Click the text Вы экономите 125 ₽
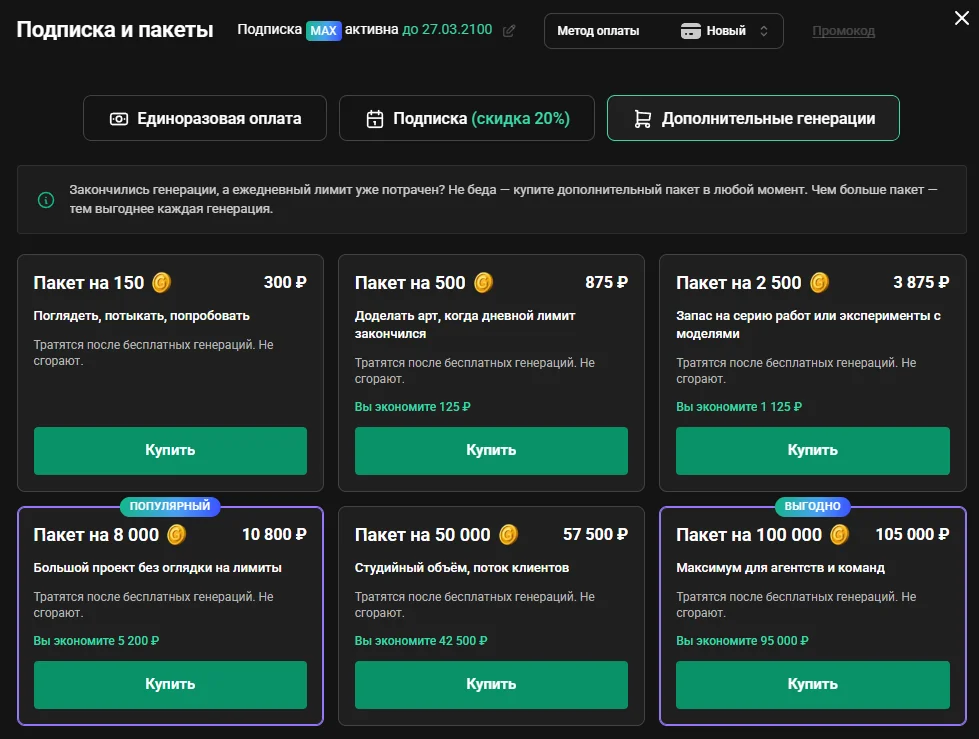Screen dimensions: 979x739 click(x=413, y=407)
